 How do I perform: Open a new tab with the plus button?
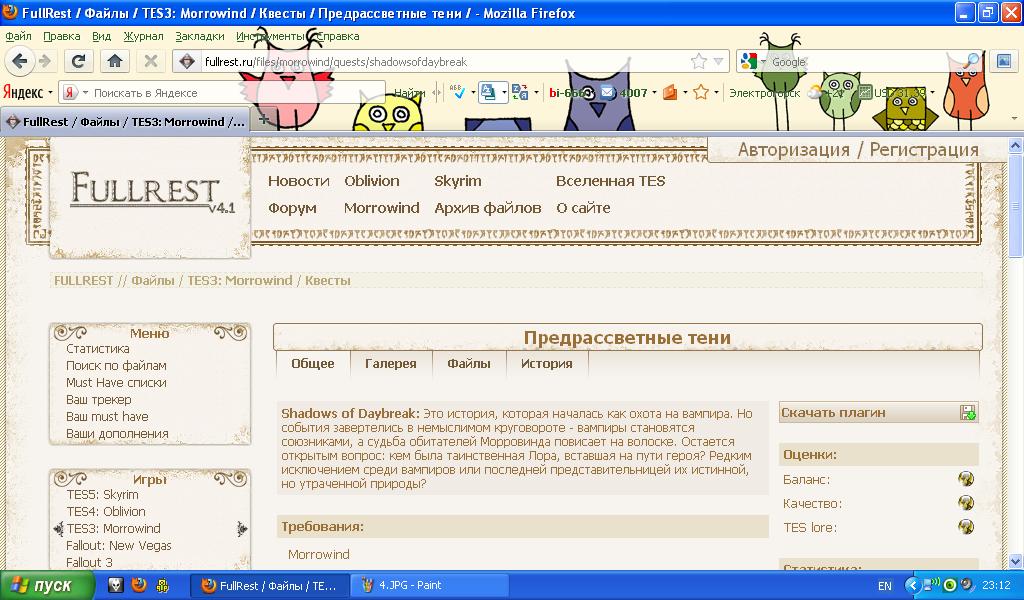[x=263, y=119]
